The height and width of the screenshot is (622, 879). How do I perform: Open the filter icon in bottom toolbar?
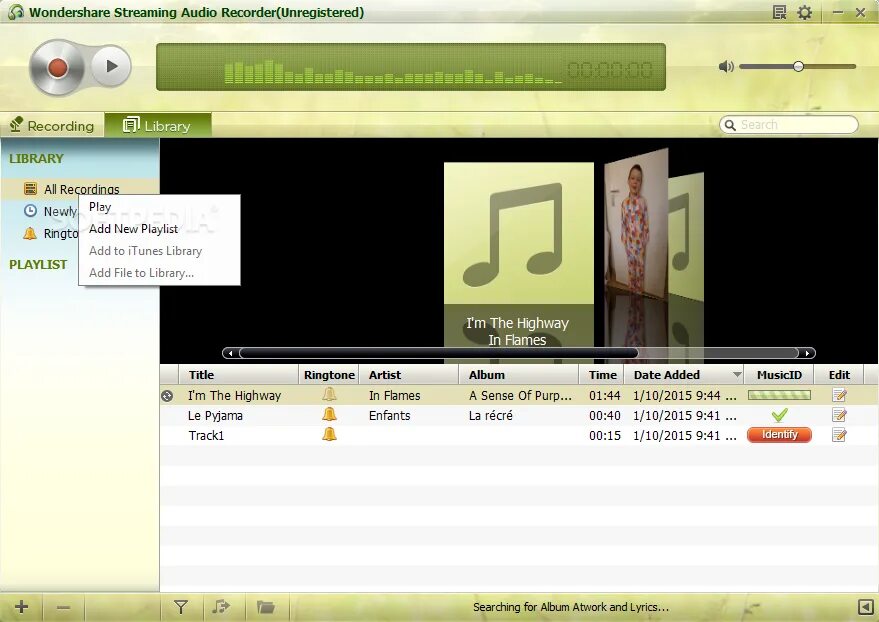point(180,606)
